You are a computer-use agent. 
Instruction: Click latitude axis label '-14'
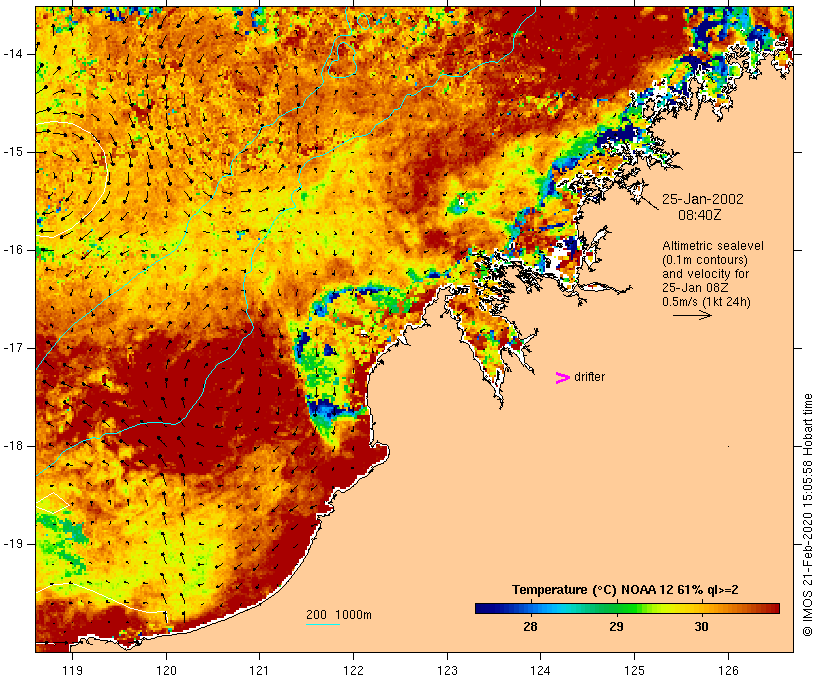[13, 54]
